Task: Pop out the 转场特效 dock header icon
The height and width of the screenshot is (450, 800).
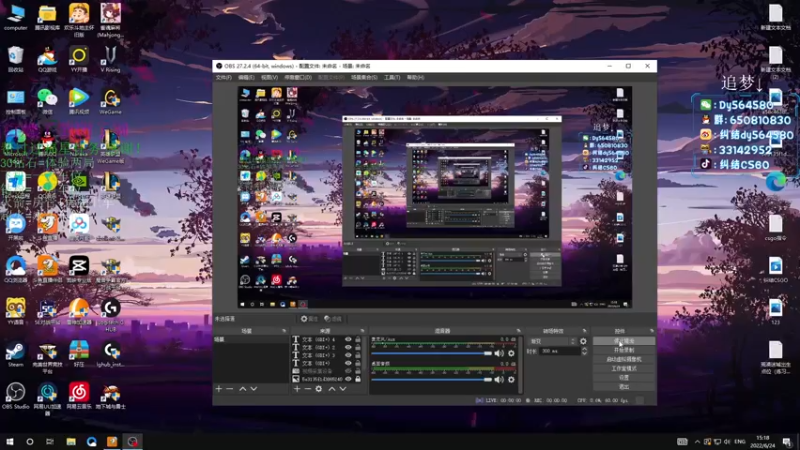Action: click(x=584, y=331)
